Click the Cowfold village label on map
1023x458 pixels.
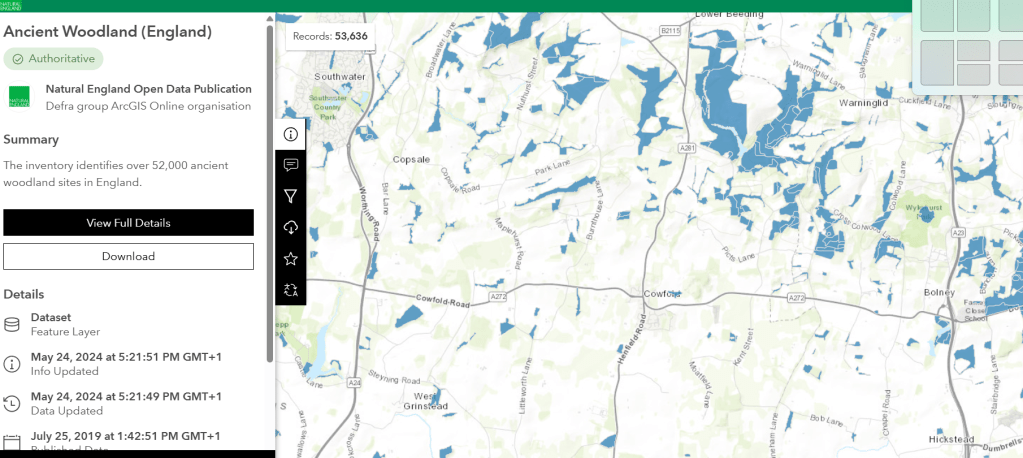coord(662,294)
